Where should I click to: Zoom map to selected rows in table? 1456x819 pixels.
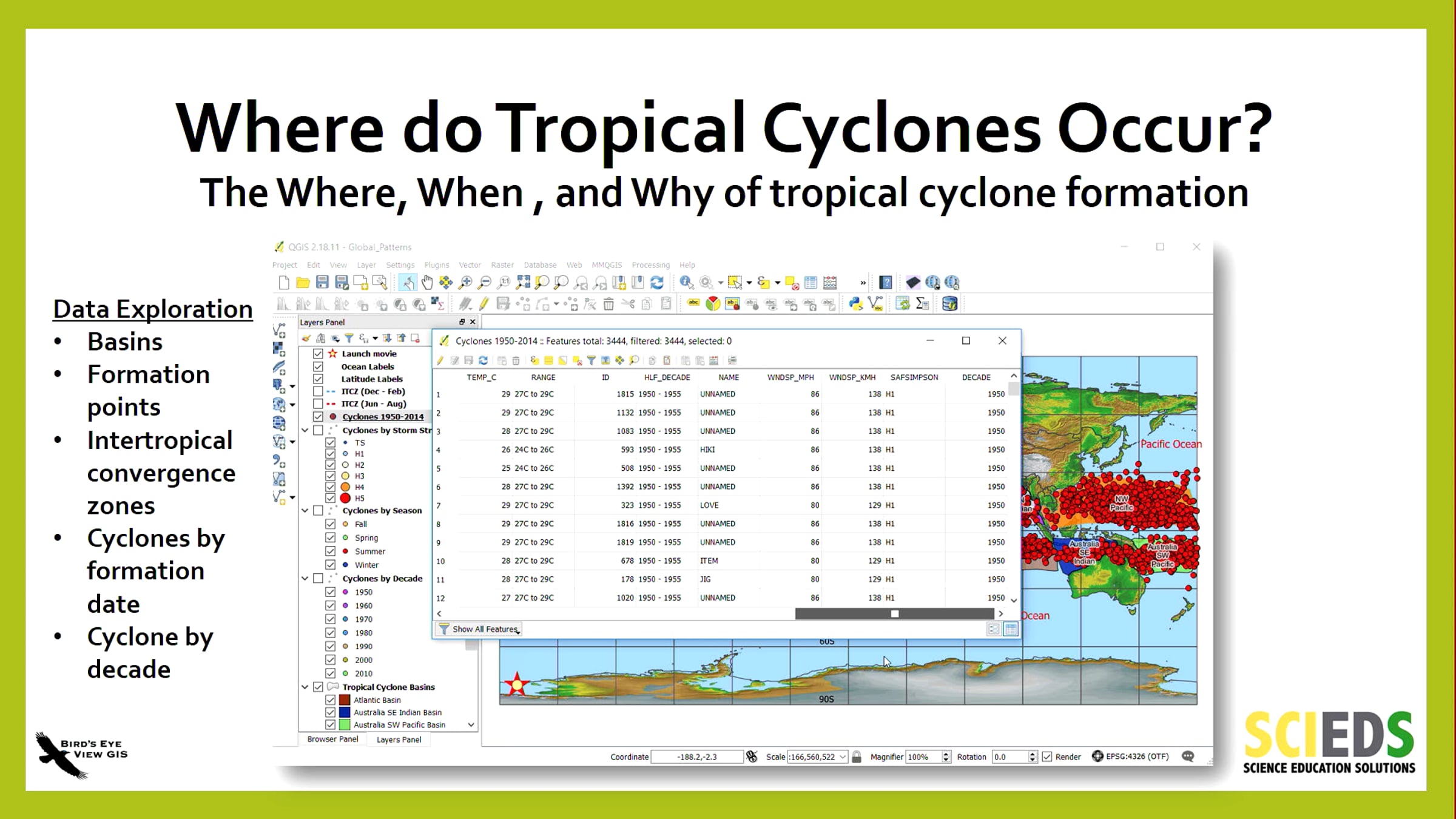[x=634, y=360]
